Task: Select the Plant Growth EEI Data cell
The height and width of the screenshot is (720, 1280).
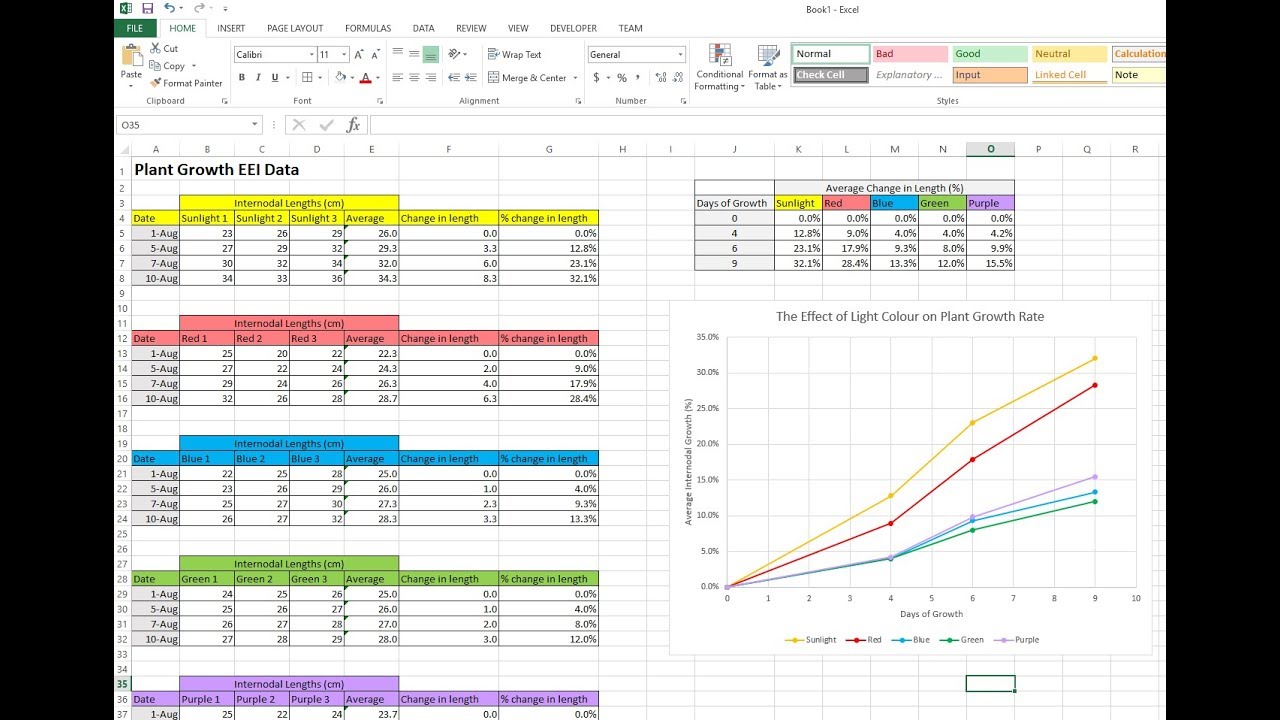Action: [216, 170]
